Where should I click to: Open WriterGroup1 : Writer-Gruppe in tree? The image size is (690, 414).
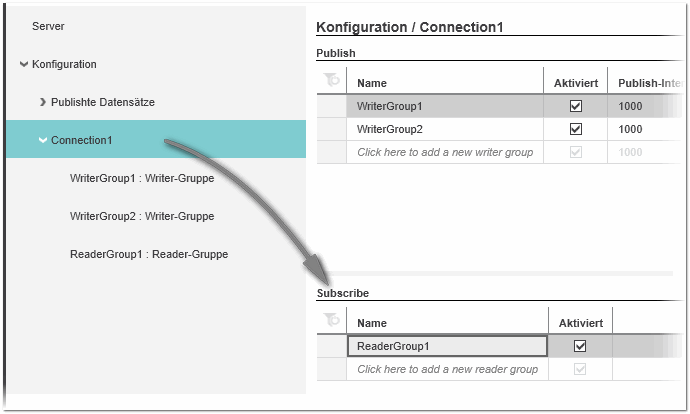click(141, 178)
